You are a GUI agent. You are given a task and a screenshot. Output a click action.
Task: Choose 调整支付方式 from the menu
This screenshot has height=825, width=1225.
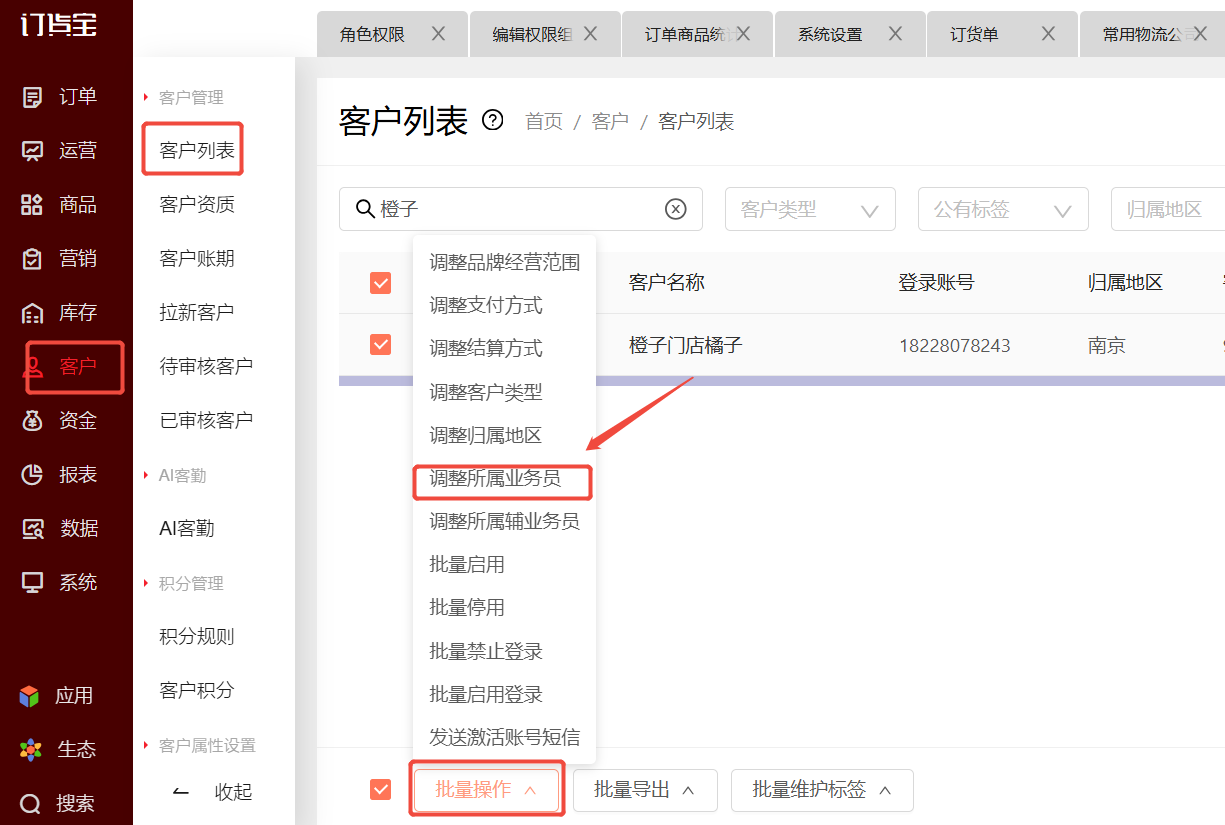(504, 305)
